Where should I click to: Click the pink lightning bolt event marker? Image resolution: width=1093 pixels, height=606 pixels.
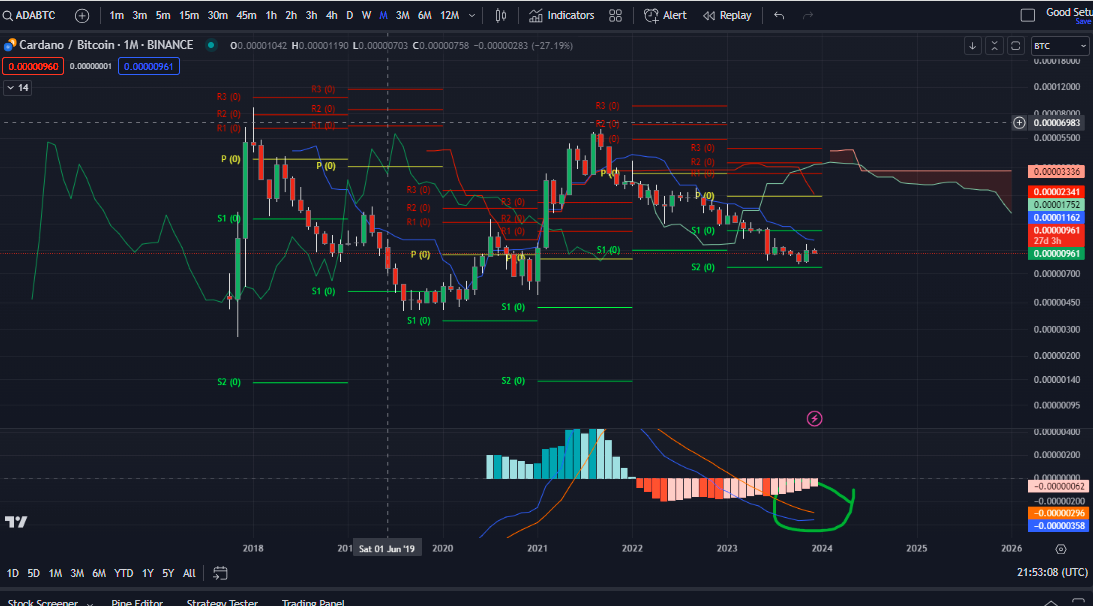(814, 418)
